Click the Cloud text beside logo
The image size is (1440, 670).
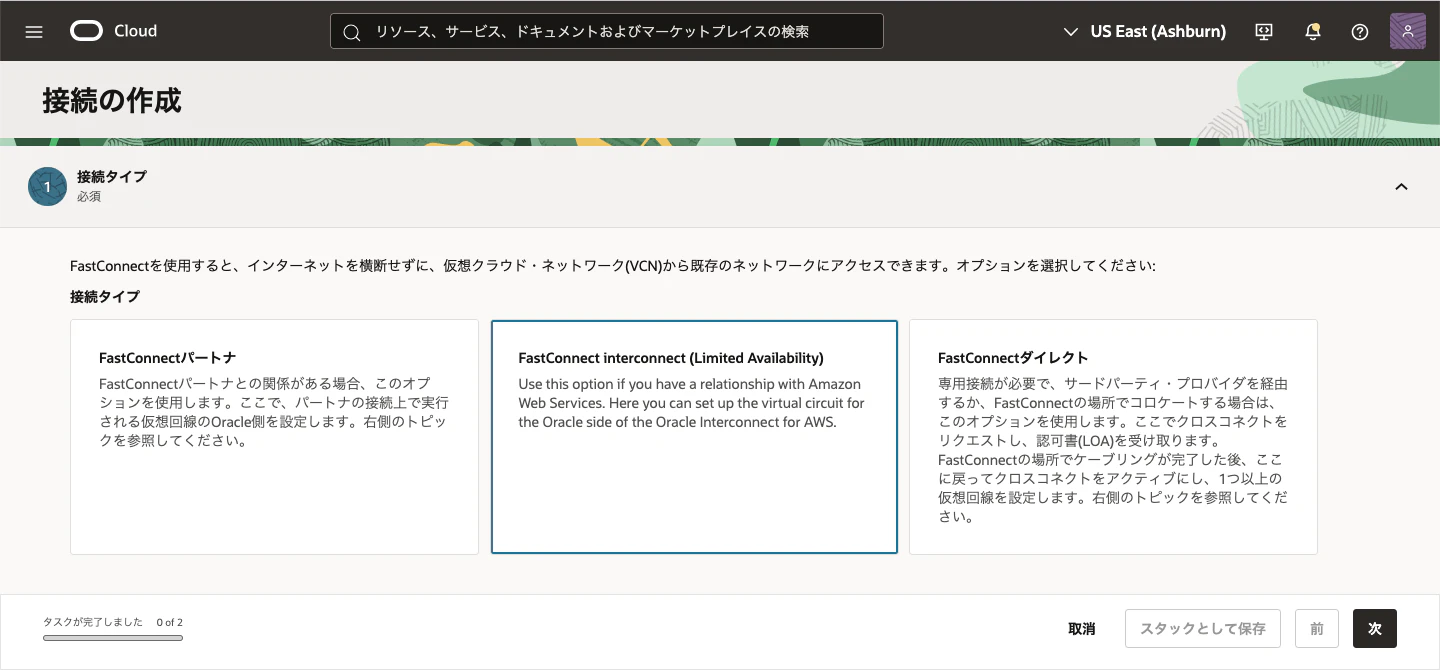135,31
